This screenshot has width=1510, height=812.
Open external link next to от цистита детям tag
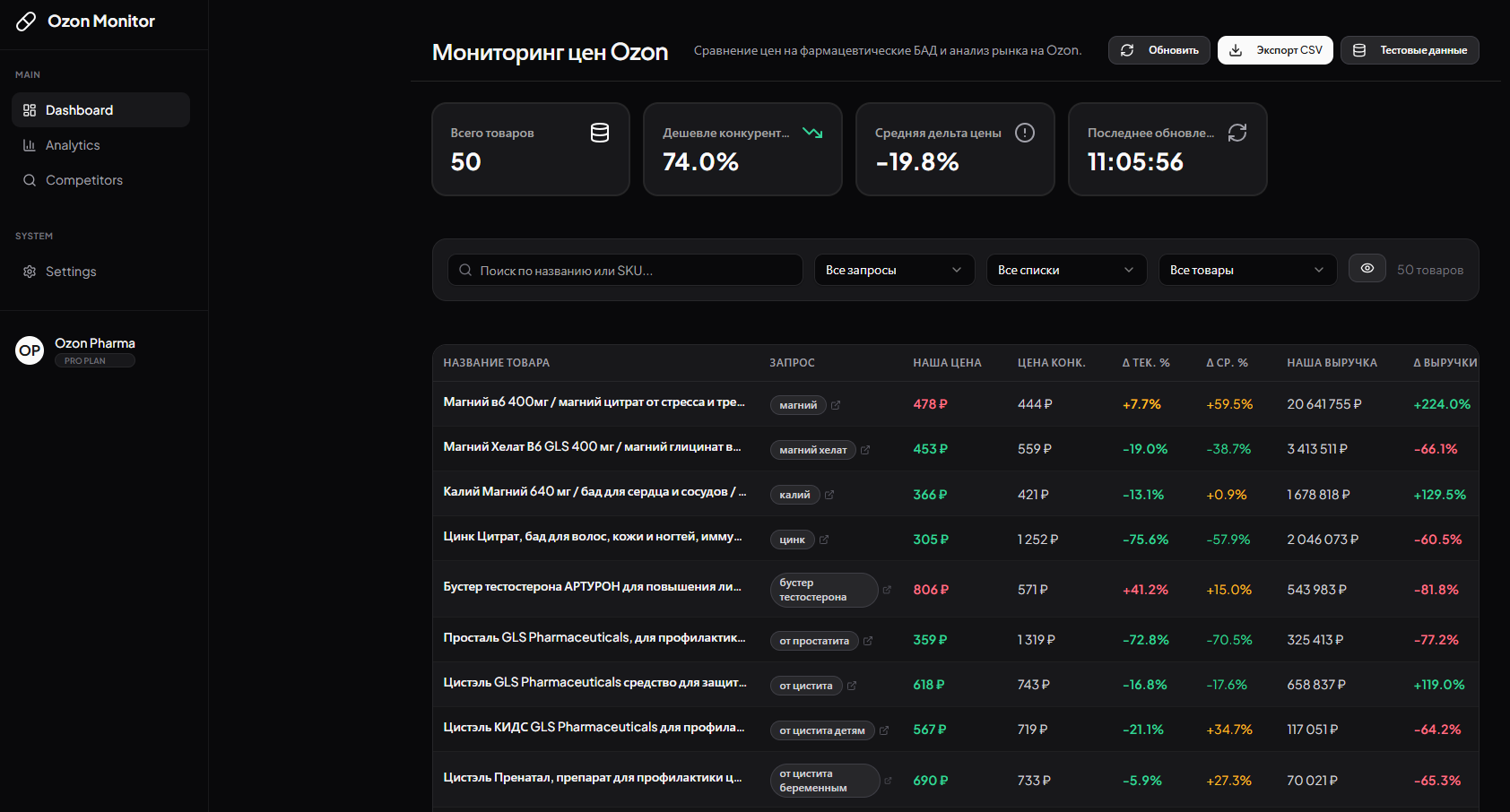pyautogui.click(x=884, y=730)
